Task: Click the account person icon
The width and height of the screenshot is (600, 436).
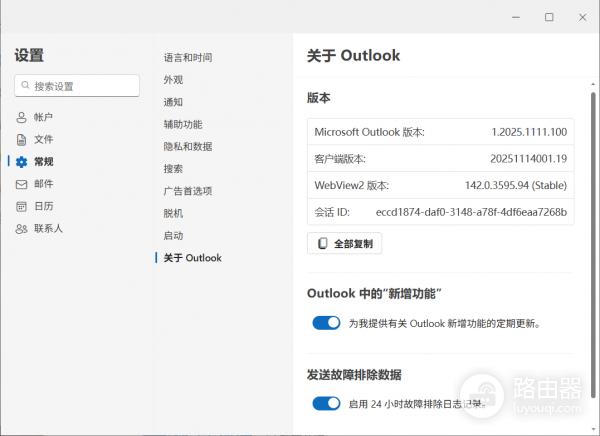Action: pos(21,117)
